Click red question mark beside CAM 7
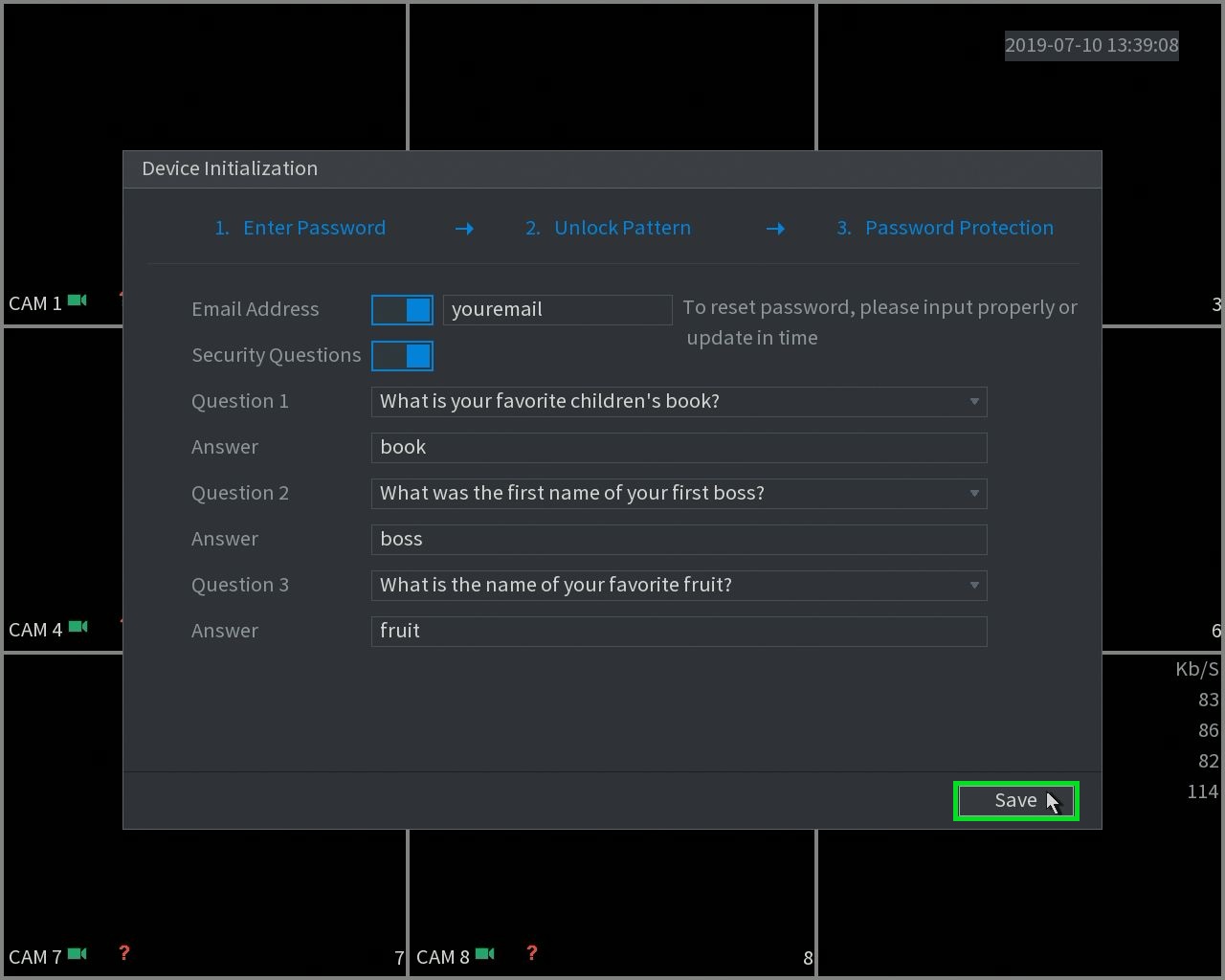Image resolution: width=1225 pixels, height=980 pixels. coord(123,953)
